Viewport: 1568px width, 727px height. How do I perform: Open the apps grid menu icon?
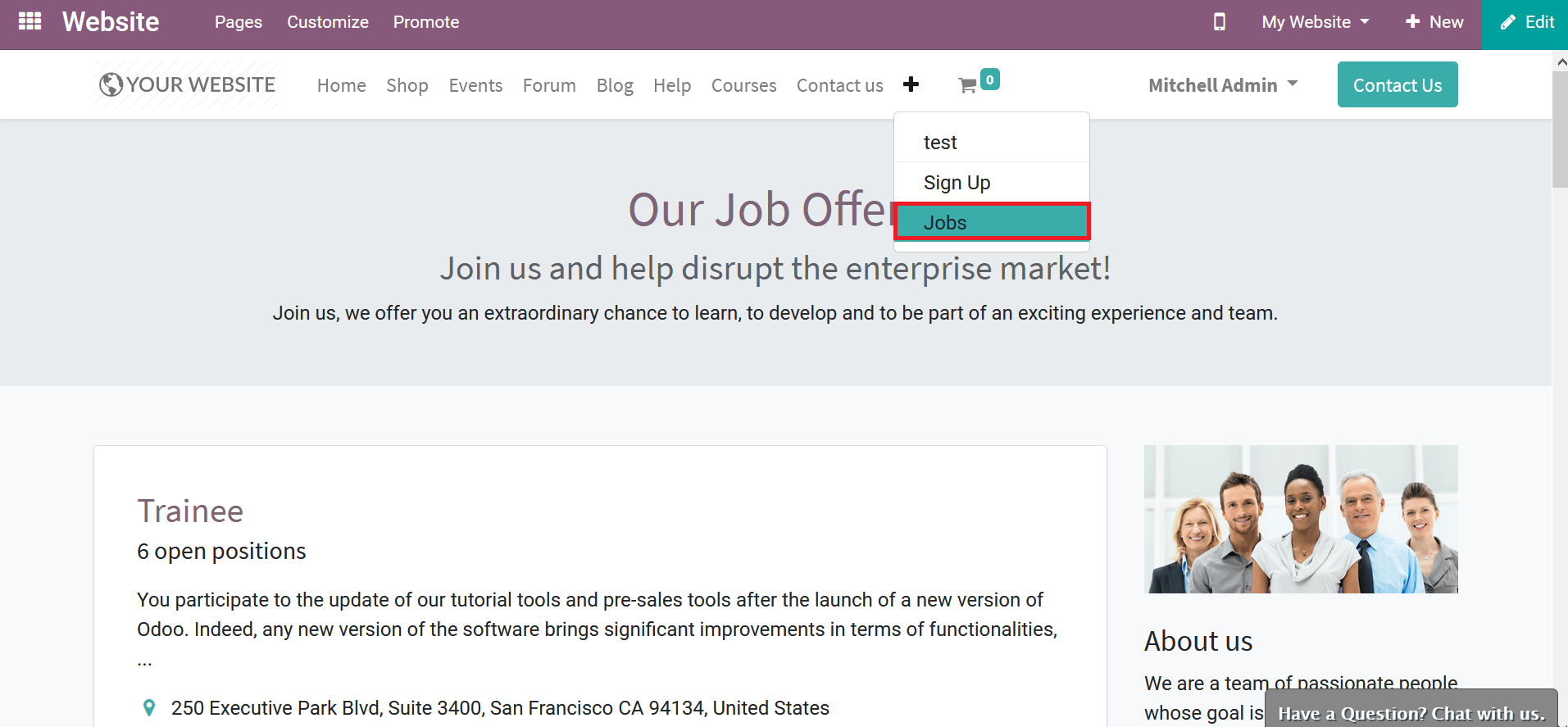coord(30,21)
